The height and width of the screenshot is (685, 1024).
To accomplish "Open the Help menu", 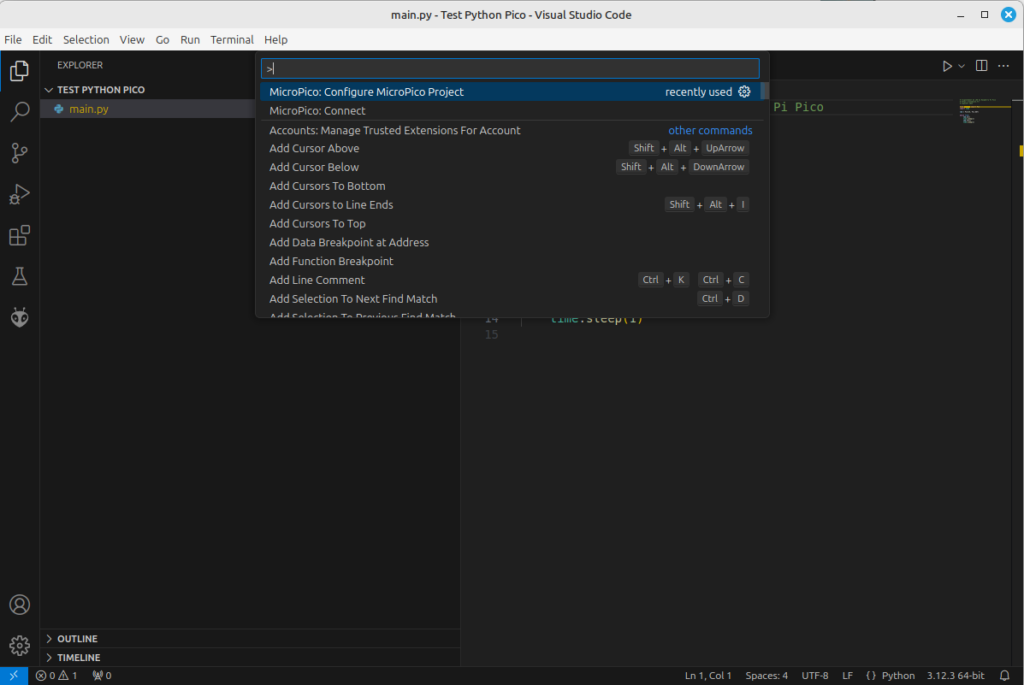I will click(x=276, y=40).
